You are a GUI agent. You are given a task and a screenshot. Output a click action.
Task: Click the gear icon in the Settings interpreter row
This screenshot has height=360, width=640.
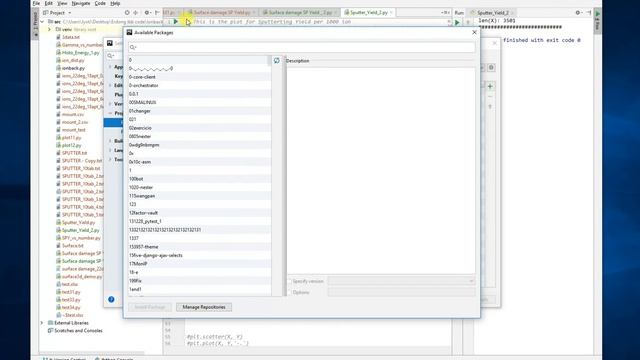[x=491, y=68]
